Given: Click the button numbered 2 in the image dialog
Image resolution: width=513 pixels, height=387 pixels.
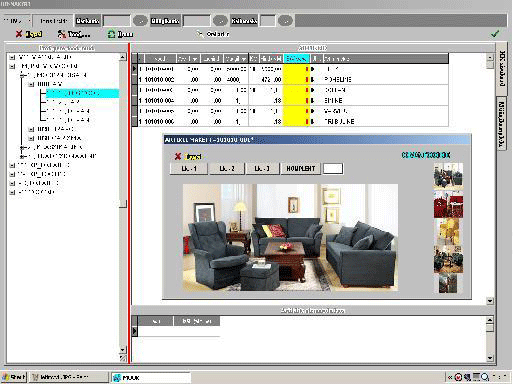Looking at the screenshot, I should 227,168.
